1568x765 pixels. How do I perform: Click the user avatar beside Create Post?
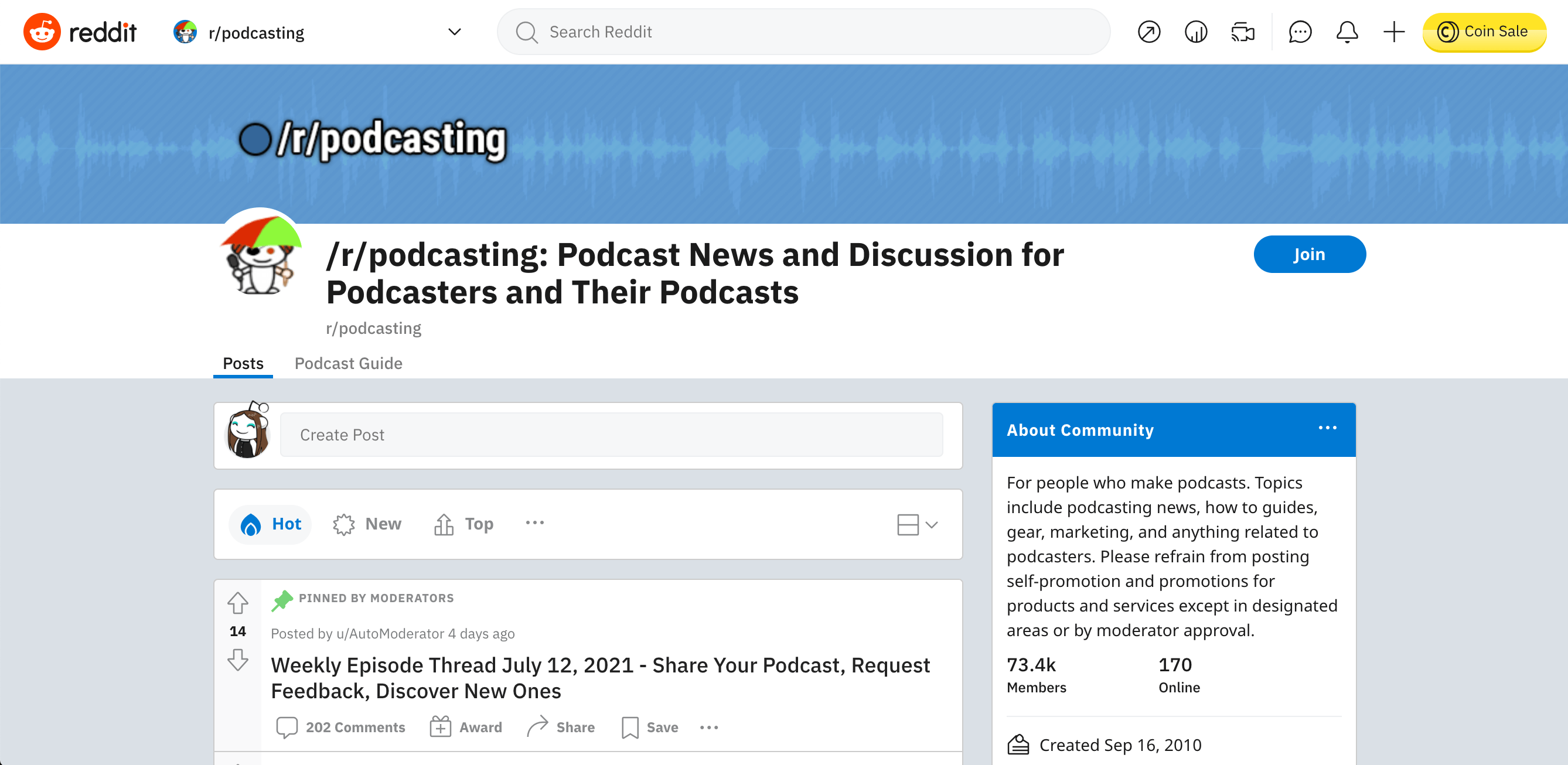(x=248, y=431)
